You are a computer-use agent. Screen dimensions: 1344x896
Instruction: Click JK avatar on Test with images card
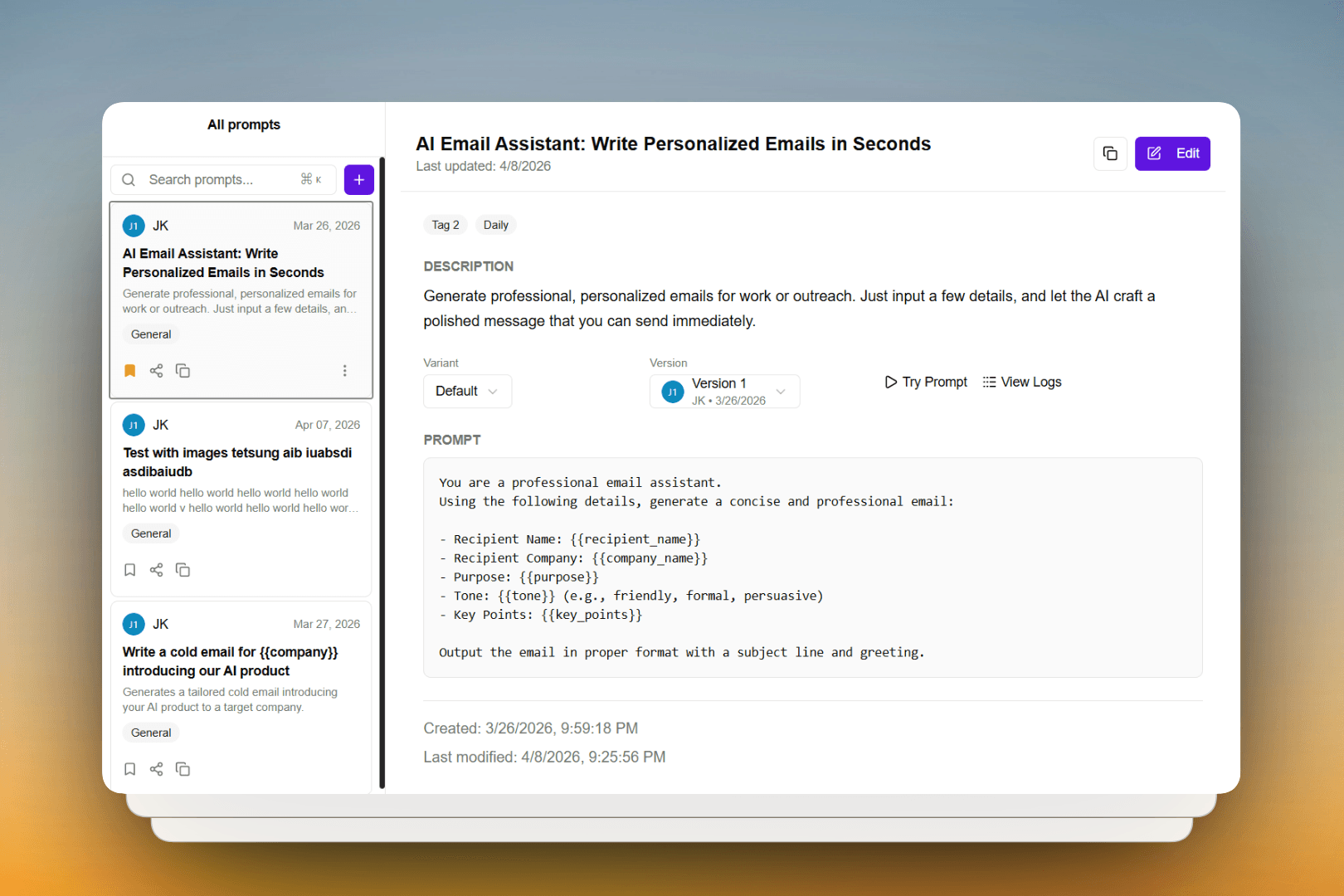(x=134, y=425)
